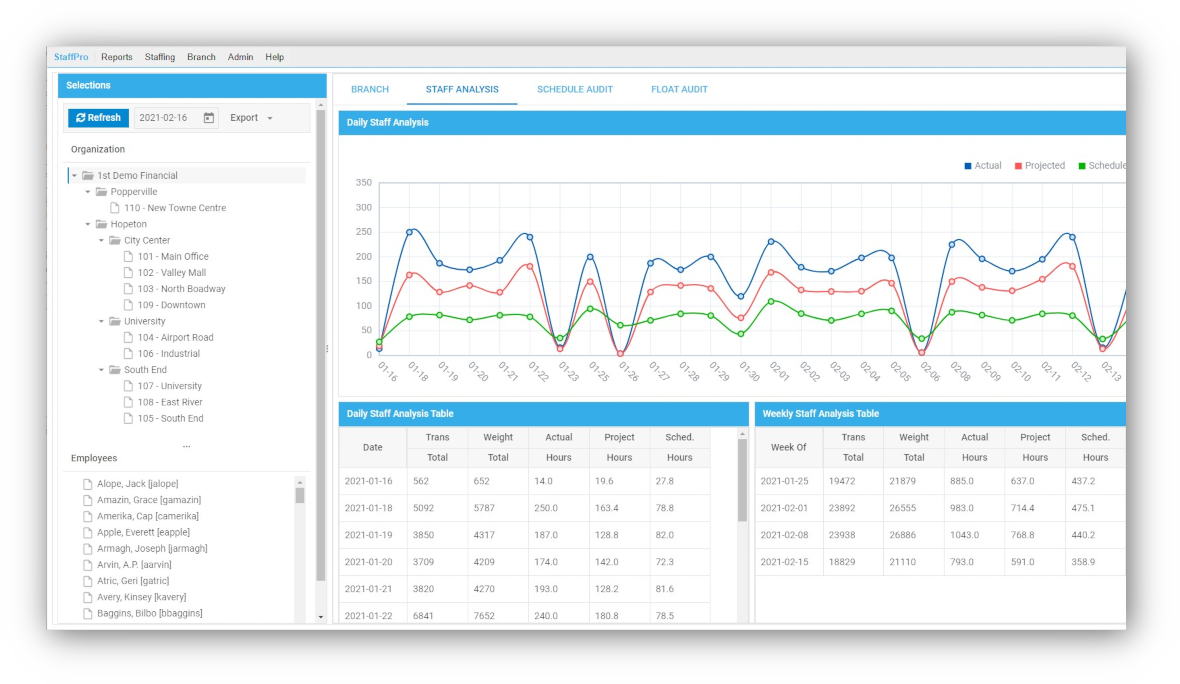The image size is (1180, 684).
Task: Click the file icon next to Apple, Everett
Action: pyautogui.click(x=87, y=533)
